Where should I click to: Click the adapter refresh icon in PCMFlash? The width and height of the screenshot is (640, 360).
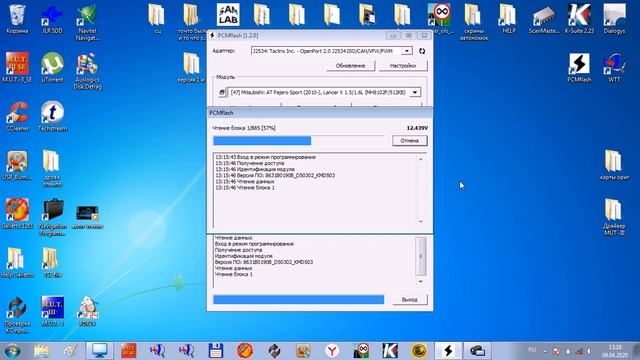pos(422,51)
